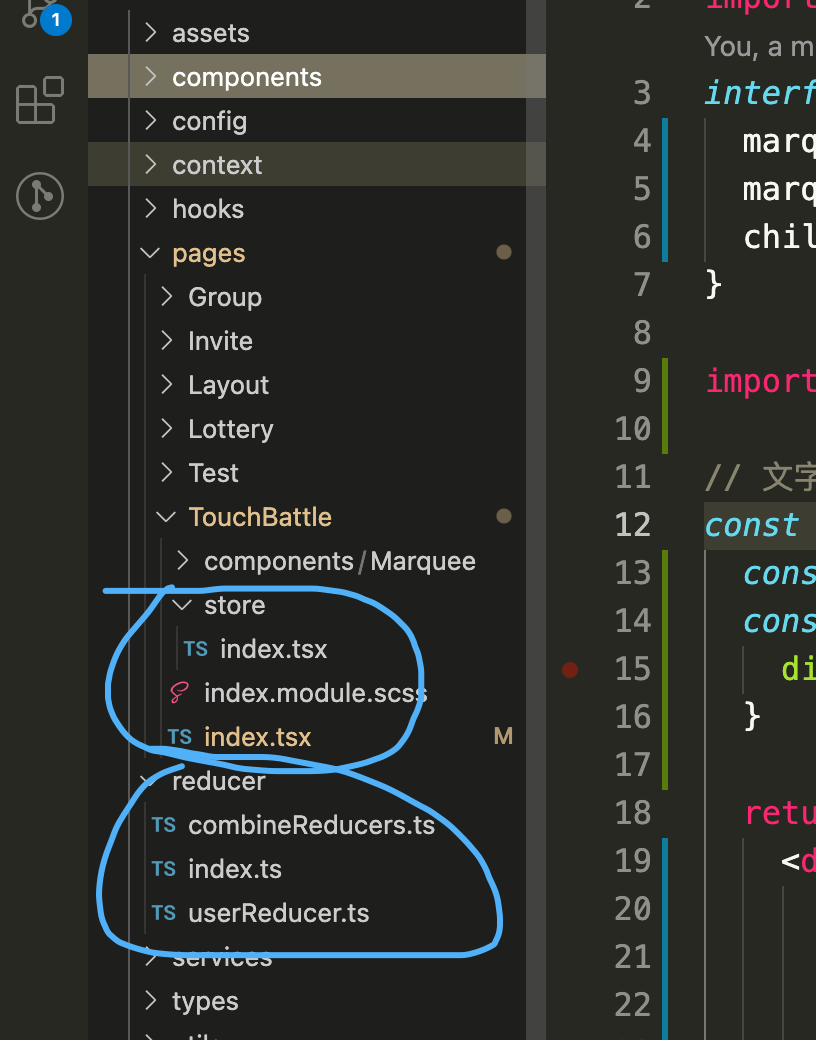816x1040 pixels.
Task: Open the Extensions view icon
Action: [40, 100]
